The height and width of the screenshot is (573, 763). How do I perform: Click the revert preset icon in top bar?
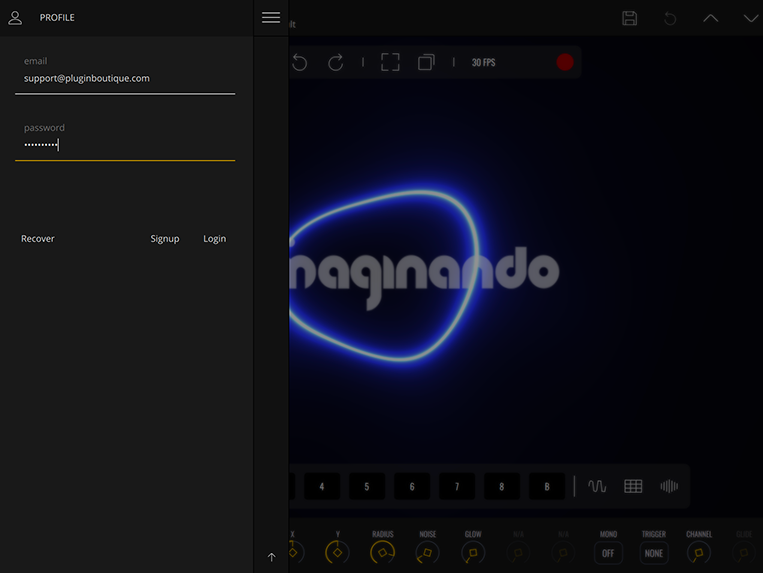coord(670,18)
